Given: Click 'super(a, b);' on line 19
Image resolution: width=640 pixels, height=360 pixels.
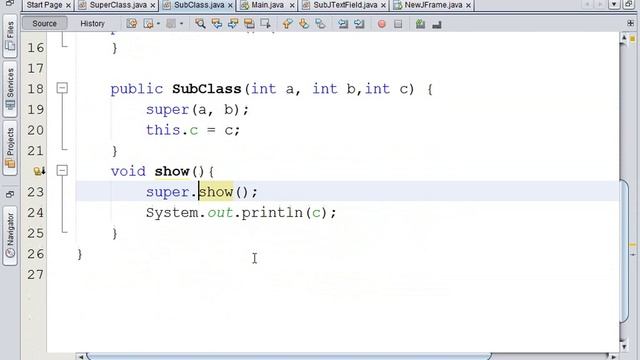Looking at the screenshot, I should coord(198,110).
